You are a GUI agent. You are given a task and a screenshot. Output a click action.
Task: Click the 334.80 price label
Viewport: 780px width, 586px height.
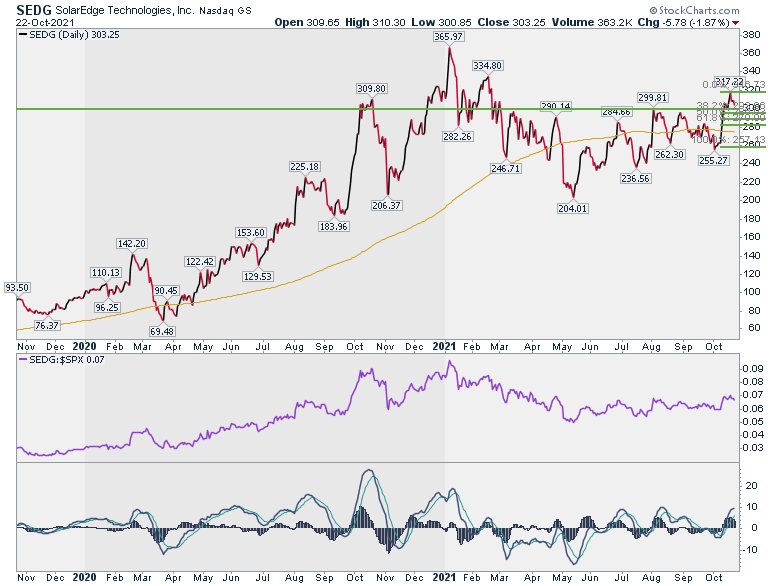click(x=488, y=66)
